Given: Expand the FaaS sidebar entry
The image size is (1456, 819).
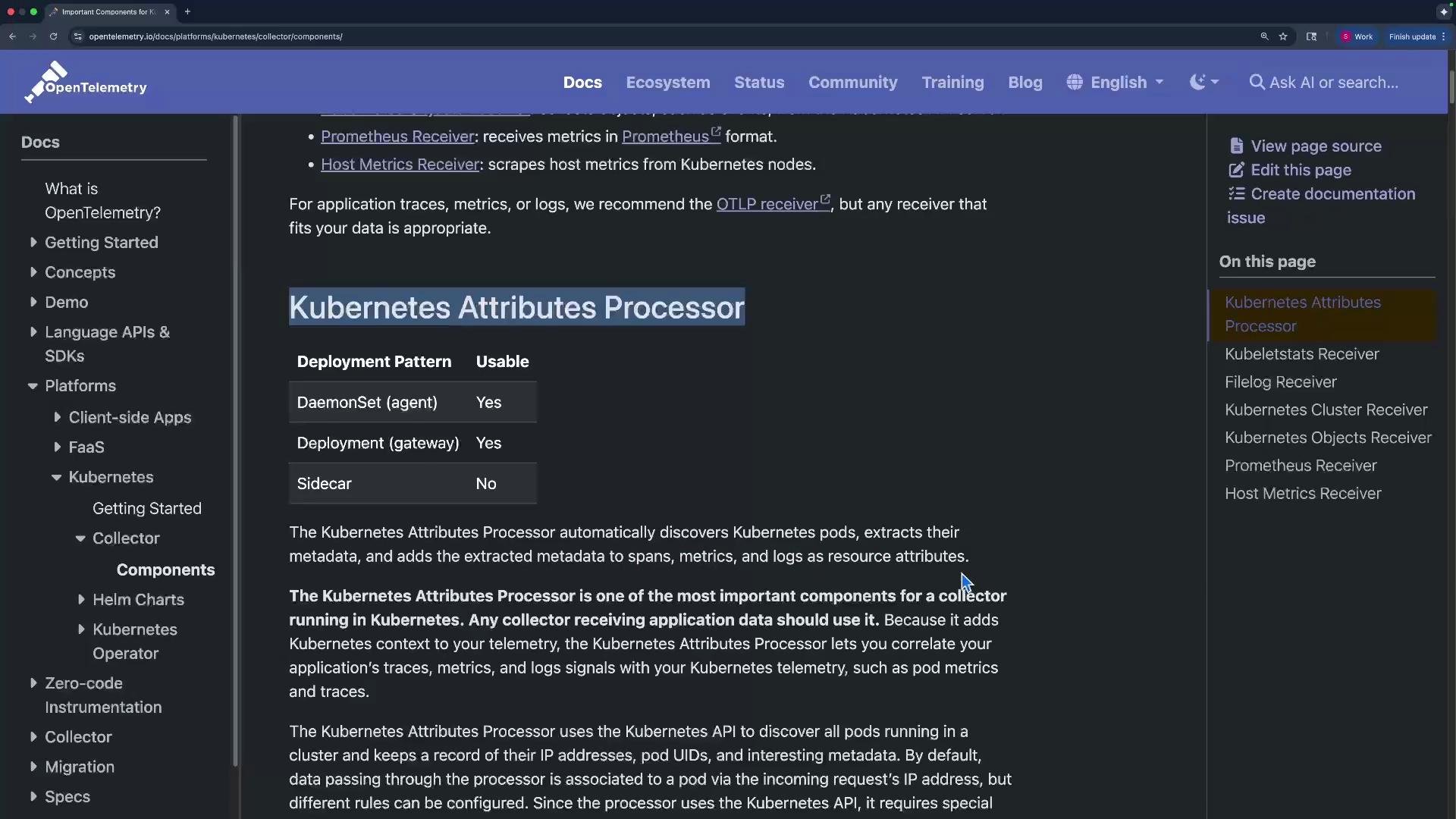Looking at the screenshot, I should [57, 447].
